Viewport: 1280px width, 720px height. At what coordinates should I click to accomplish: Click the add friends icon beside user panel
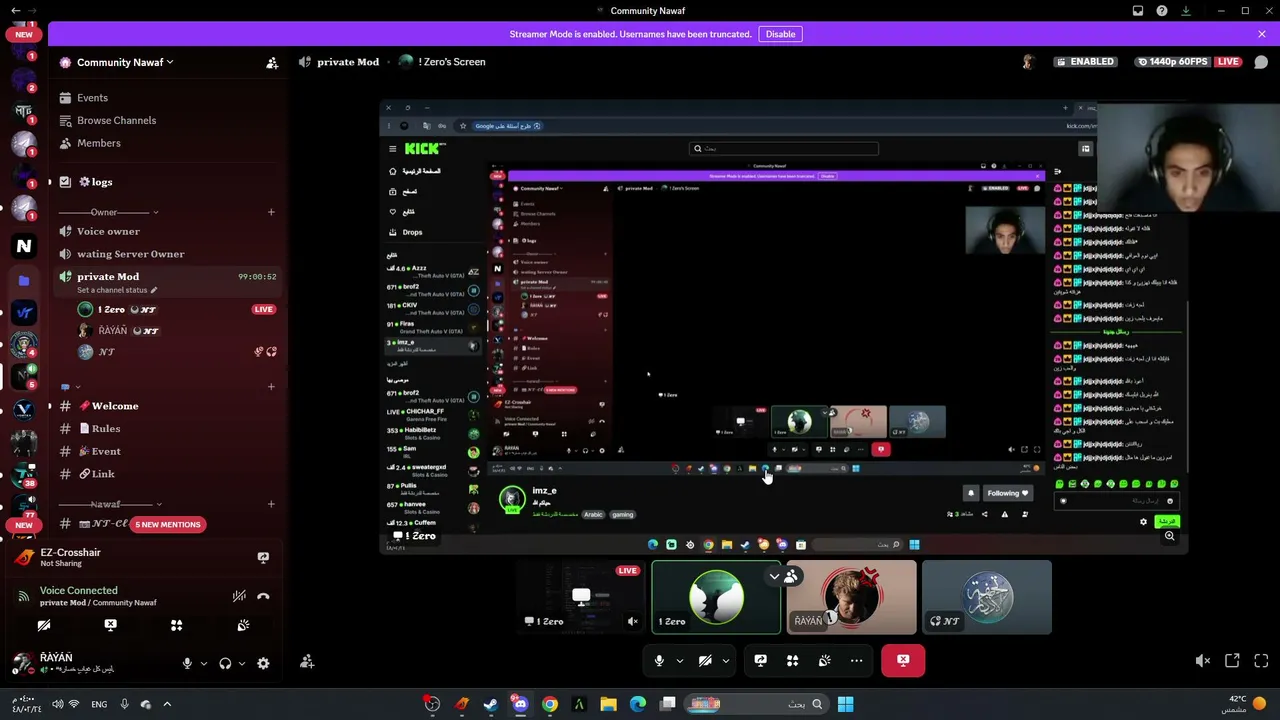click(307, 661)
